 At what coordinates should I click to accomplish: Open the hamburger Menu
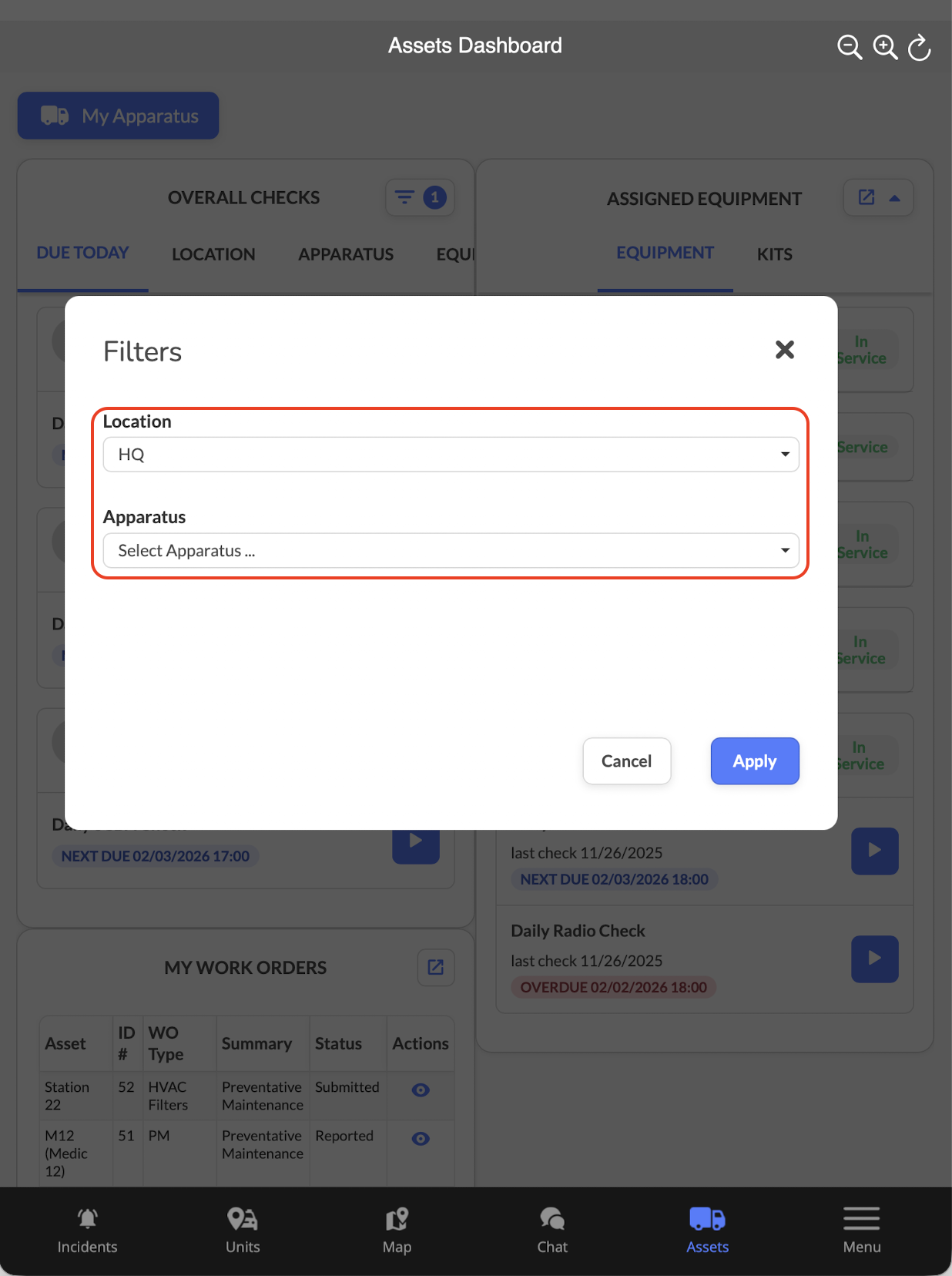click(x=861, y=1231)
